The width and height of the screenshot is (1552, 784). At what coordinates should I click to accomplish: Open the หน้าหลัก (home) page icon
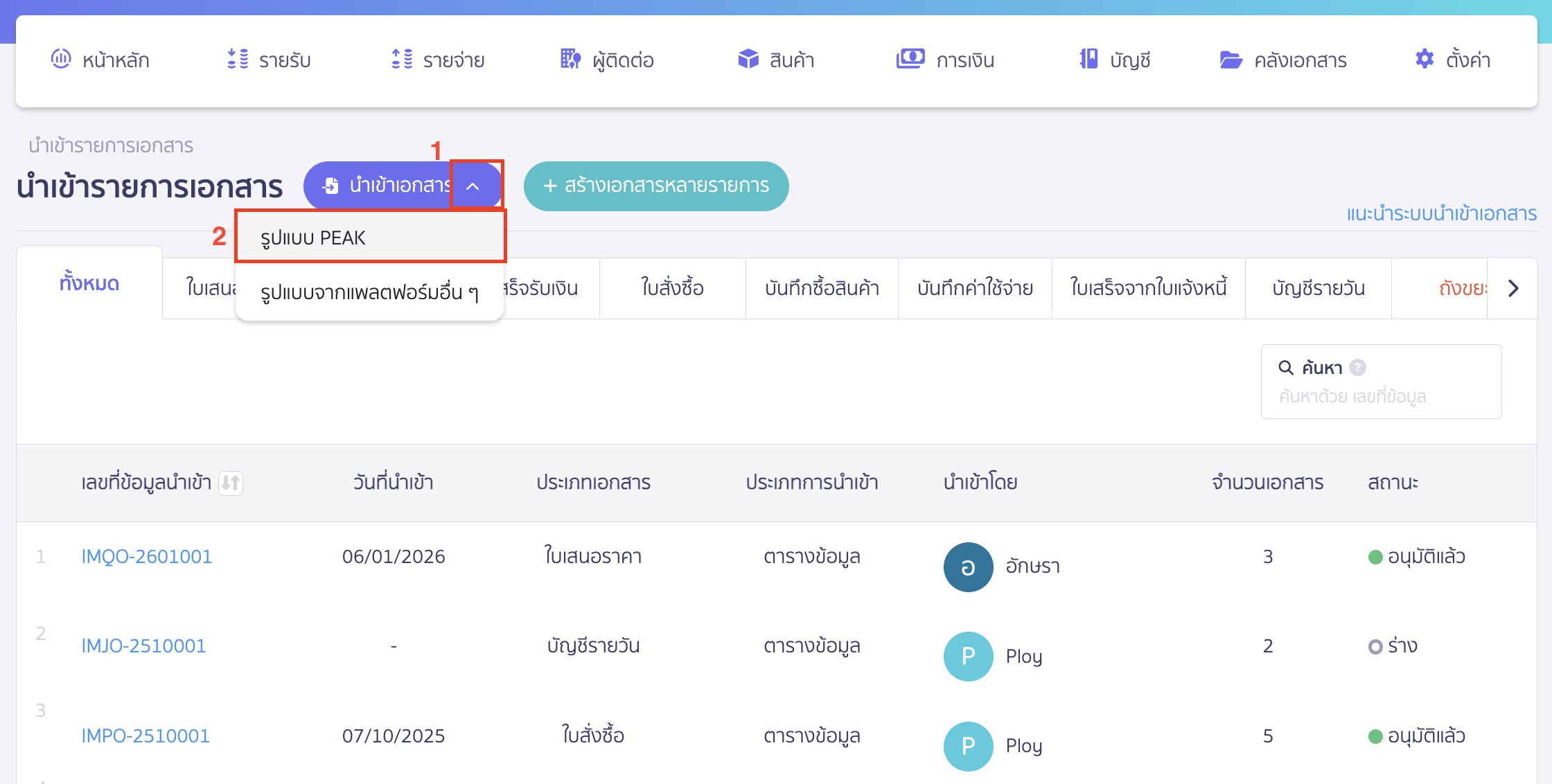pos(61,59)
